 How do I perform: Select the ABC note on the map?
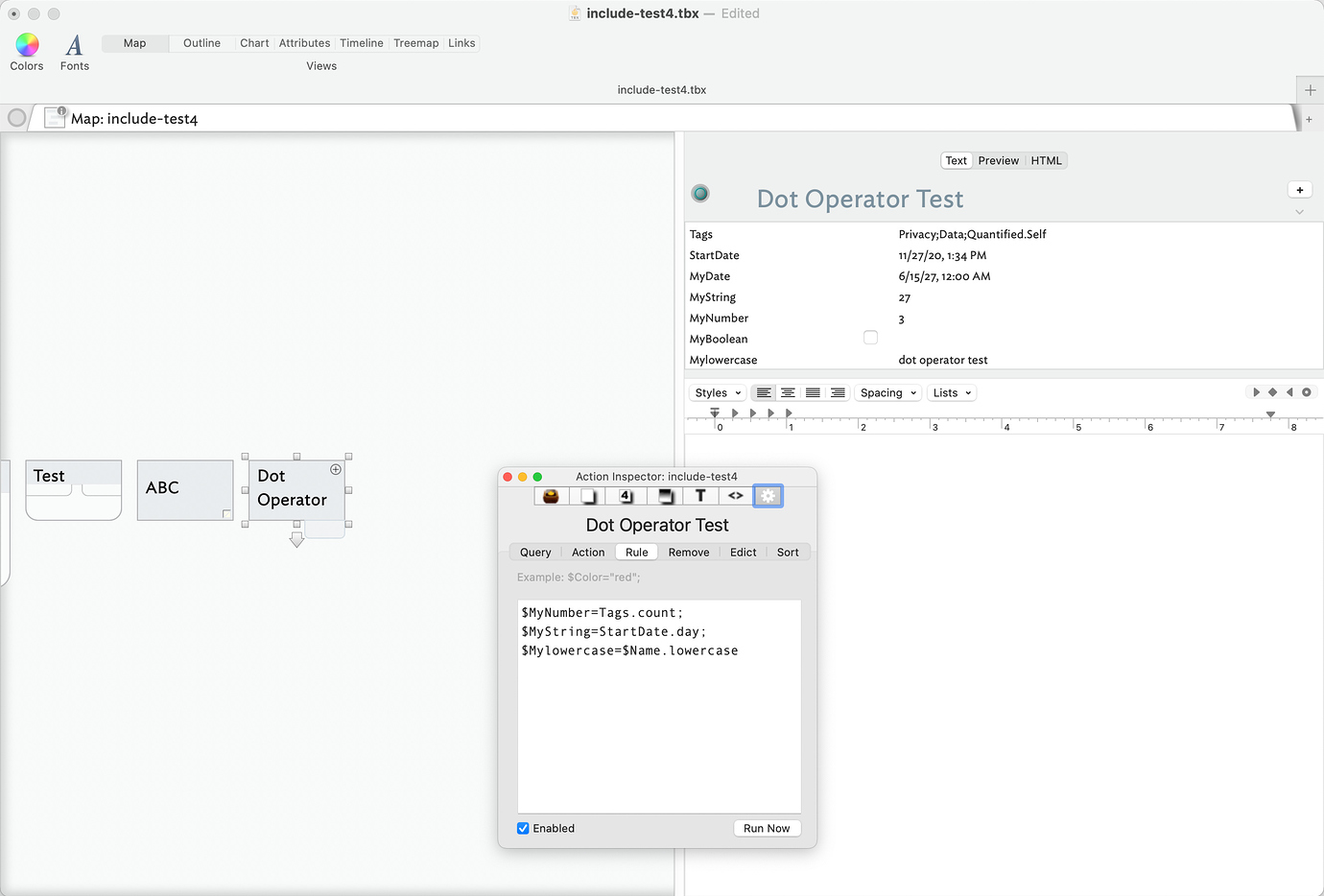(184, 489)
